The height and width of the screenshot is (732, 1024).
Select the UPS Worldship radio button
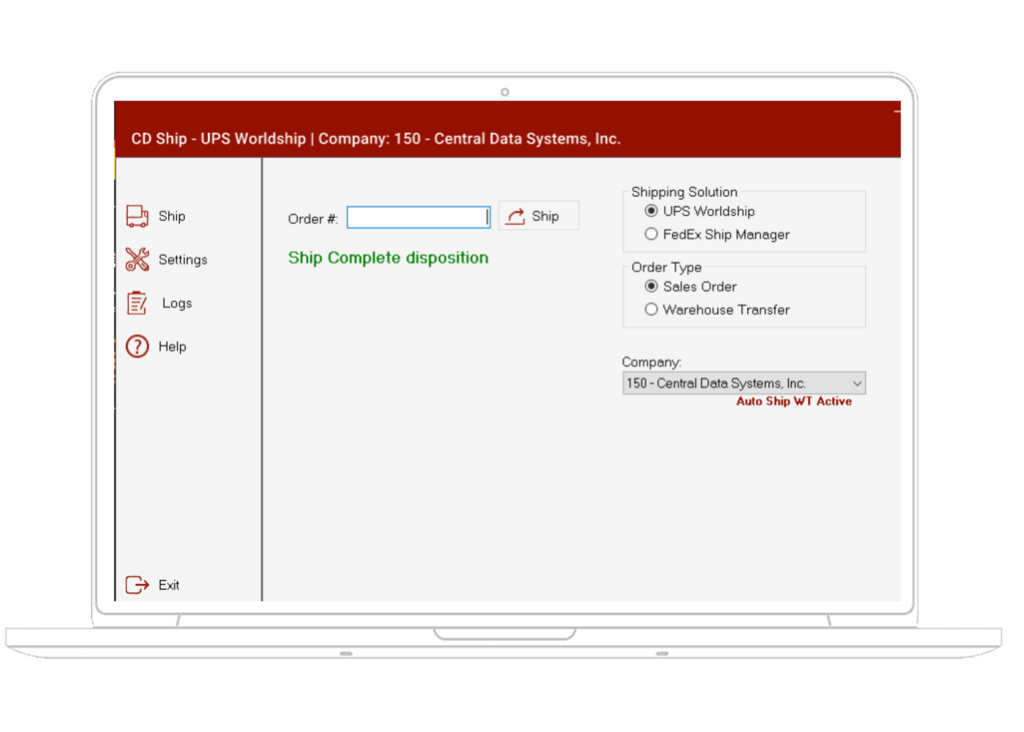[x=651, y=211]
